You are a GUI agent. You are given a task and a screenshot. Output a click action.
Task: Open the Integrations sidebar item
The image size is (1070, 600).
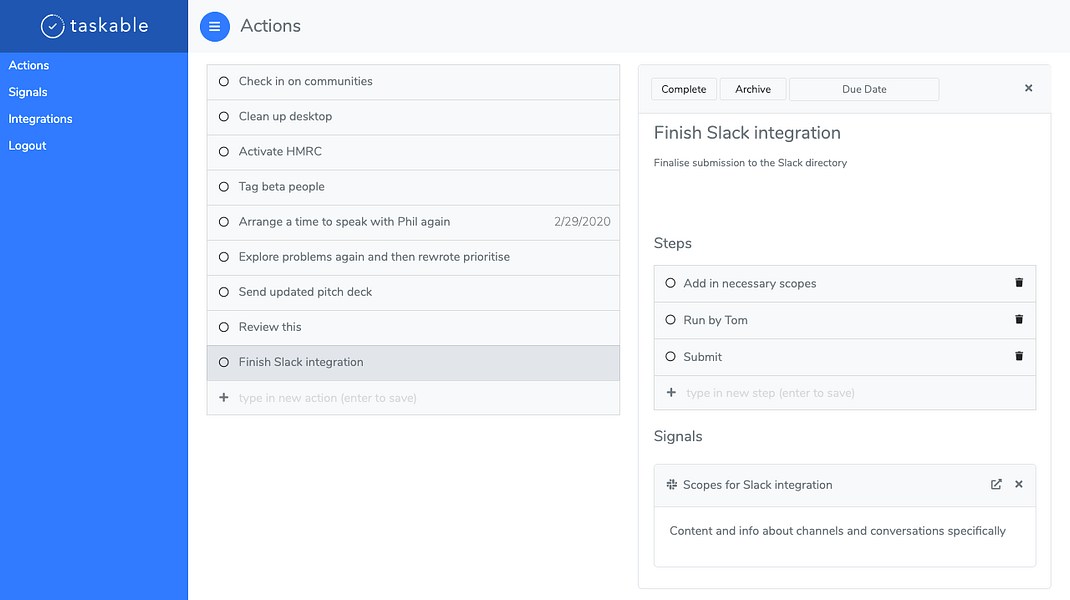coord(40,119)
